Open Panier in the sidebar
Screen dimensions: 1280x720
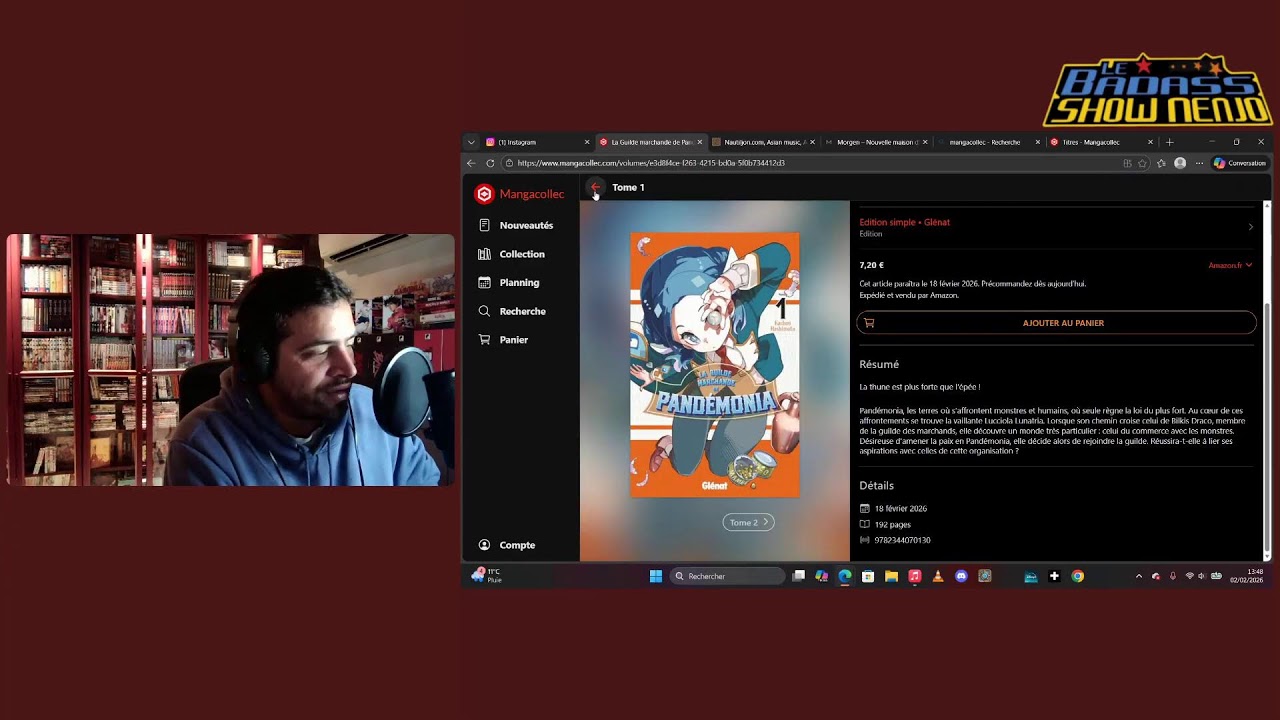tap(503, 340)
